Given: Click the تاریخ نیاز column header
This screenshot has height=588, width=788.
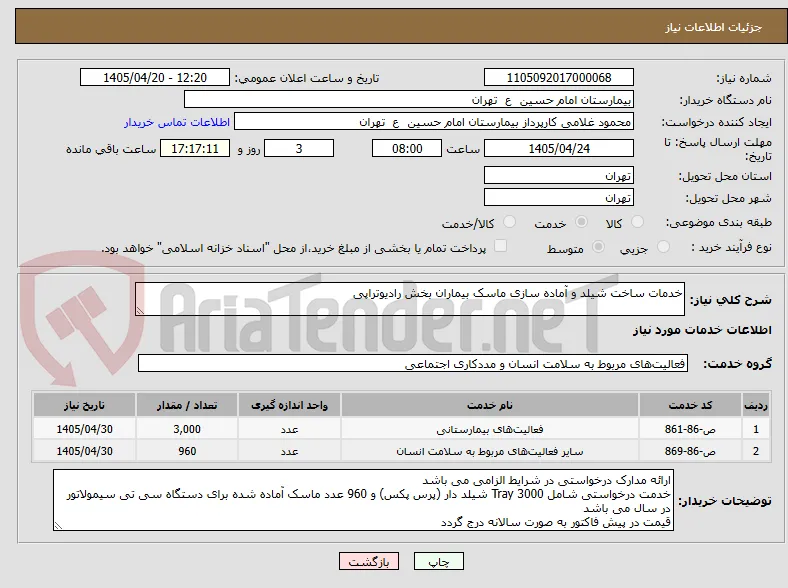Looking at the screenshot, I should [x=84, y=405].
